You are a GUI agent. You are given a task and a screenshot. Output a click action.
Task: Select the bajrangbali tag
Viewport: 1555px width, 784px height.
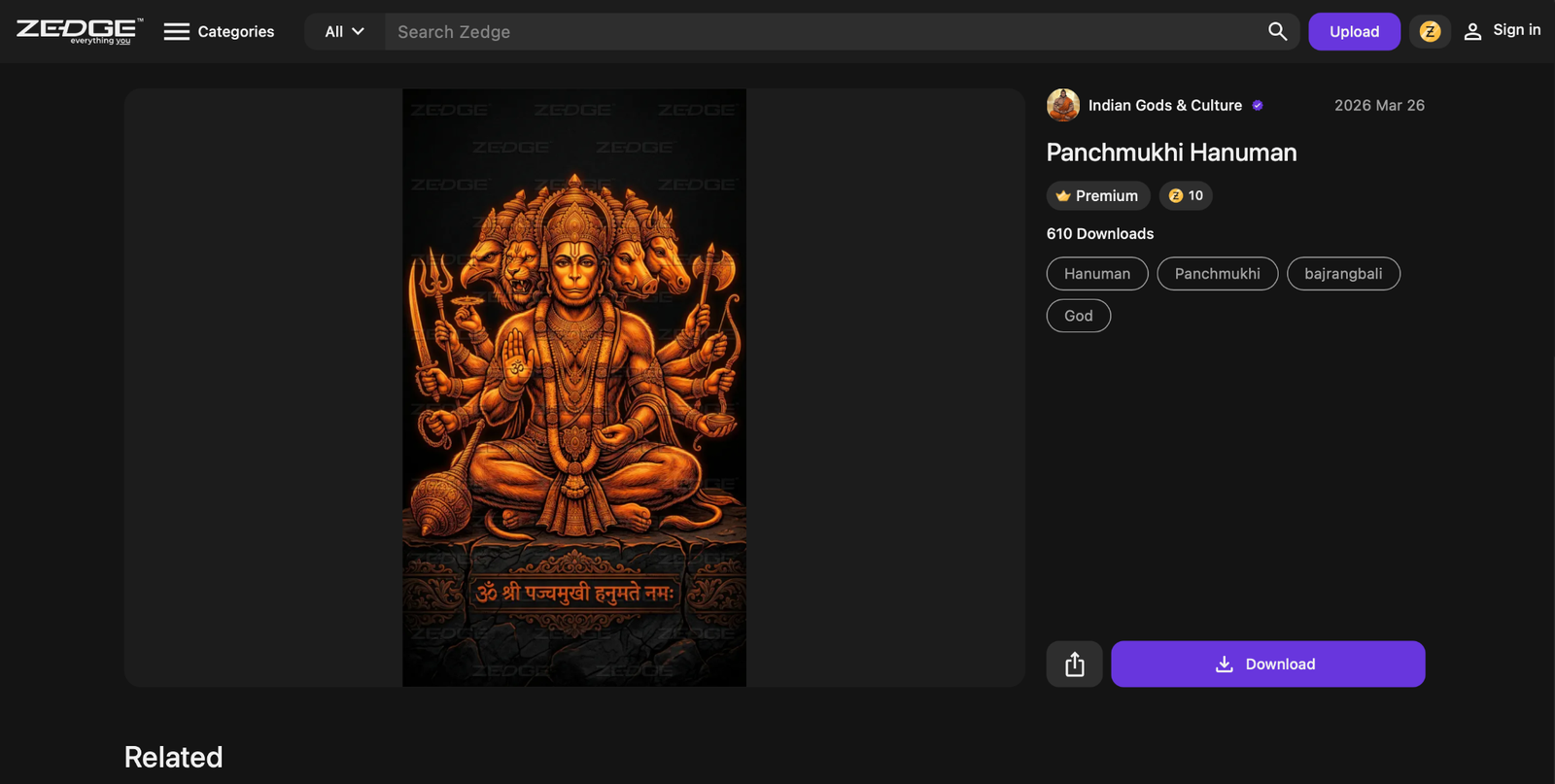1343,274
